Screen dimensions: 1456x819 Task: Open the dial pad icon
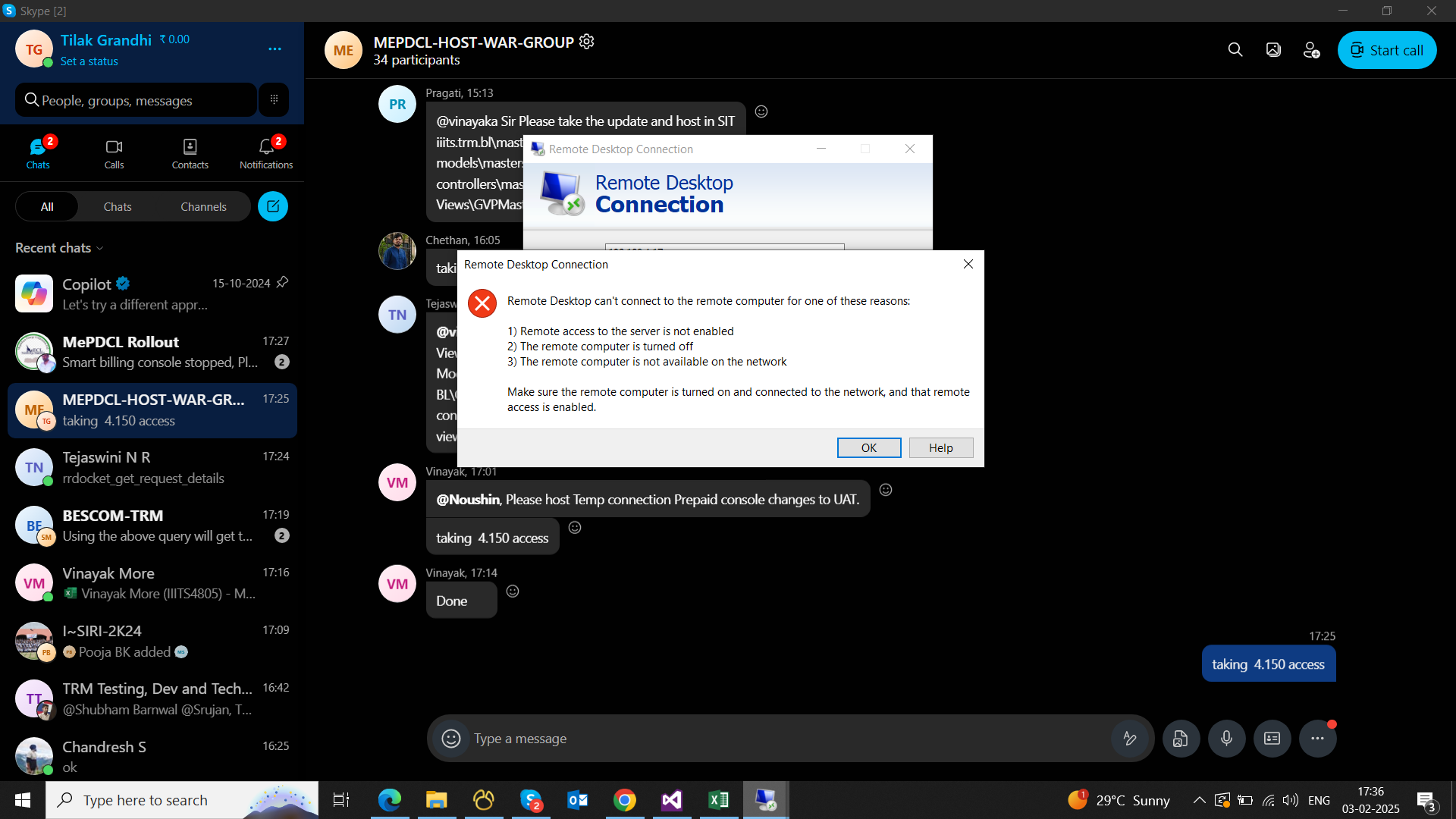click(274, 99)
